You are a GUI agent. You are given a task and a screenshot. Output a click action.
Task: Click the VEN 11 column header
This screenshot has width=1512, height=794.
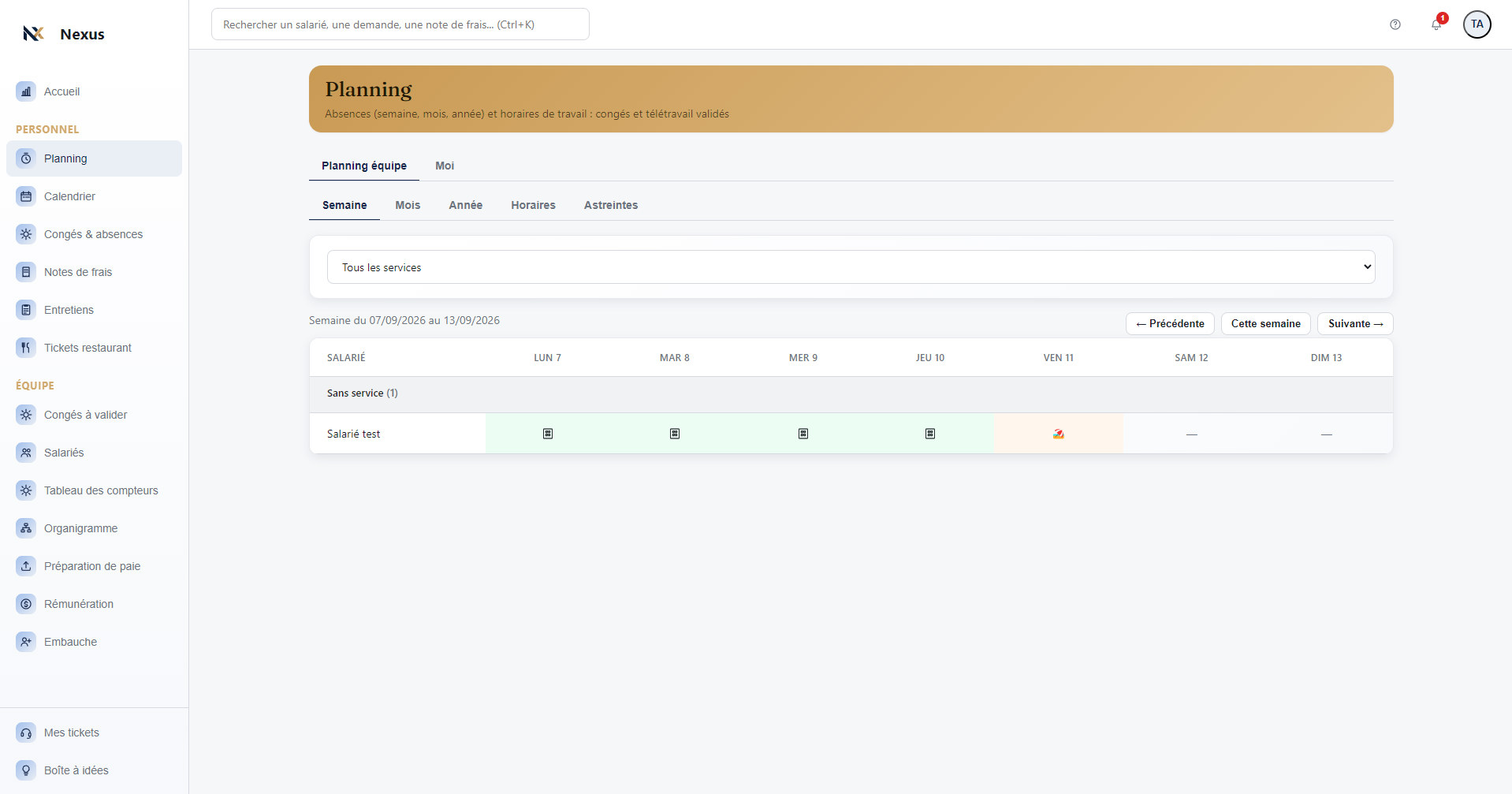[1059, 358]
